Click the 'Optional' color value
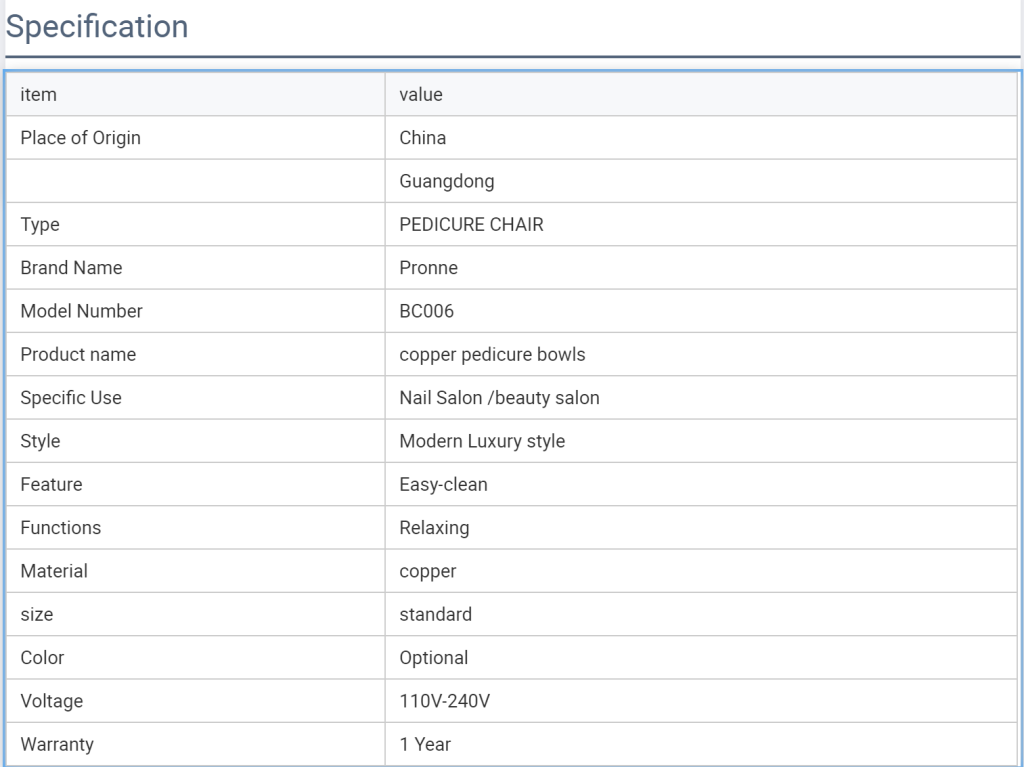 click(434, 658)
